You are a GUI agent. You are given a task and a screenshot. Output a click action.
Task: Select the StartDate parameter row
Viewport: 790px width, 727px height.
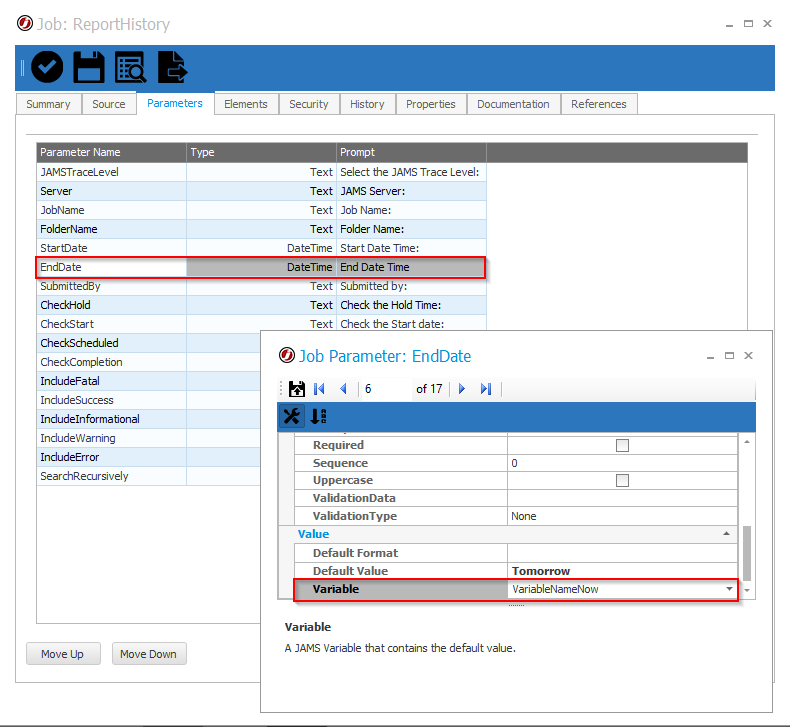pos(261,248)
